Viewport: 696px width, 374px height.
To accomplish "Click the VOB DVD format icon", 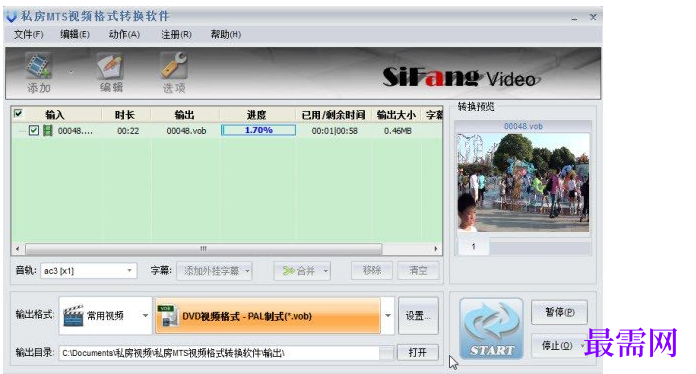I will (168, 316).
